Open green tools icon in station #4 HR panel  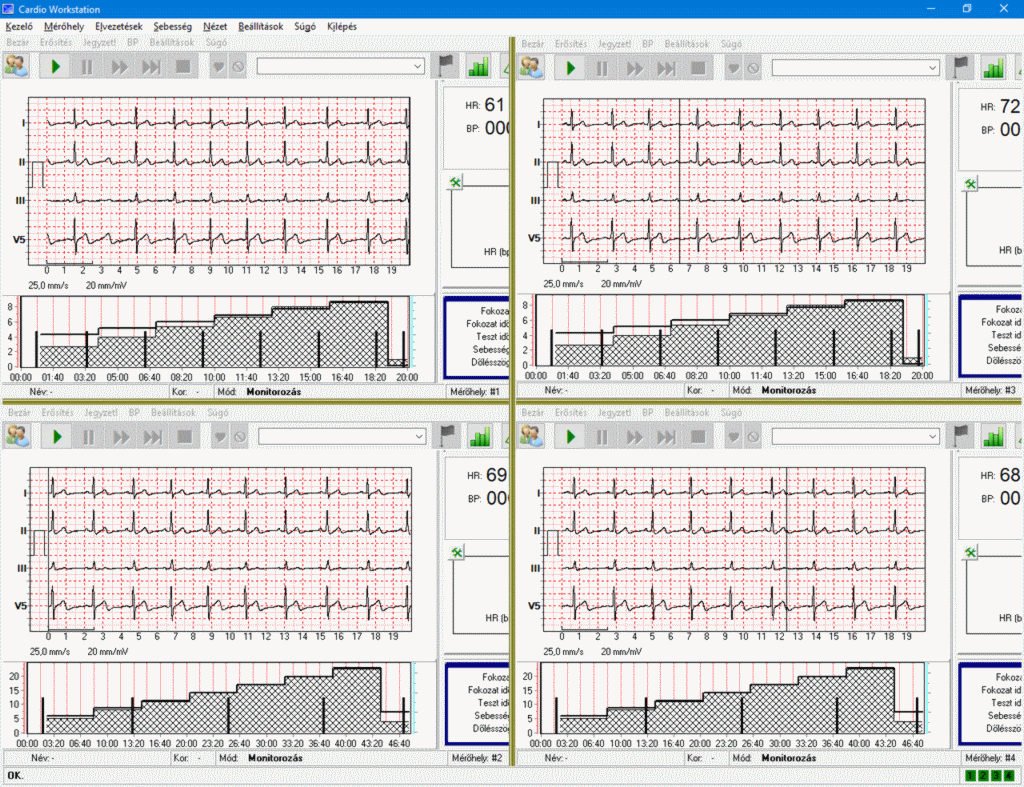pos(970,553)
